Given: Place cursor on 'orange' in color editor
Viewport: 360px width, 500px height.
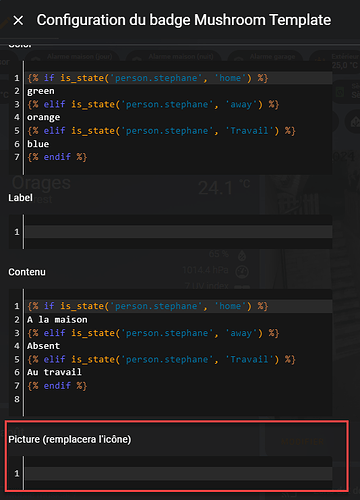Looking at the screenshot, I should [x=44, y=117].
